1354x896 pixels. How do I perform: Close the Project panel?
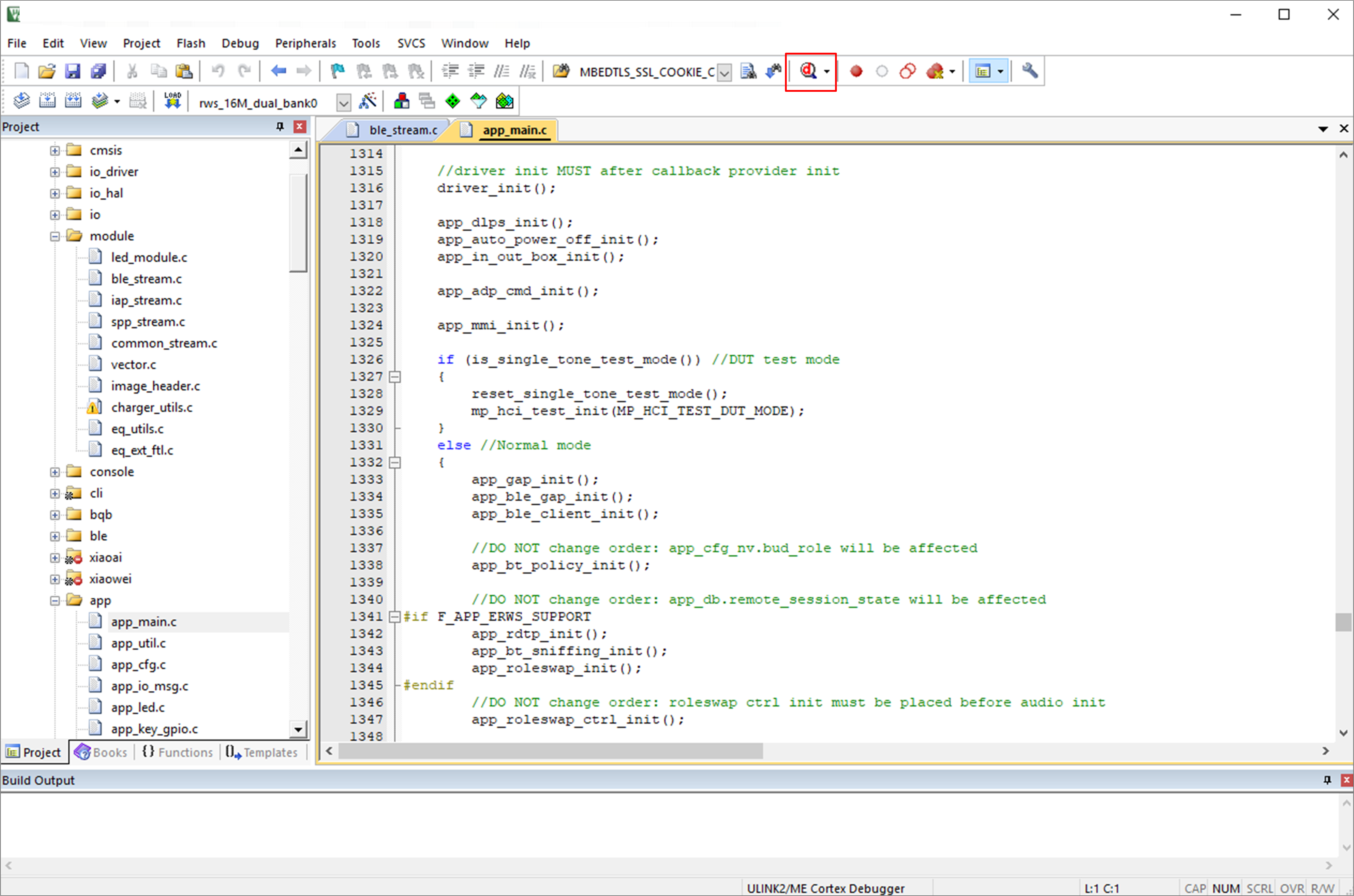point(300,126)
